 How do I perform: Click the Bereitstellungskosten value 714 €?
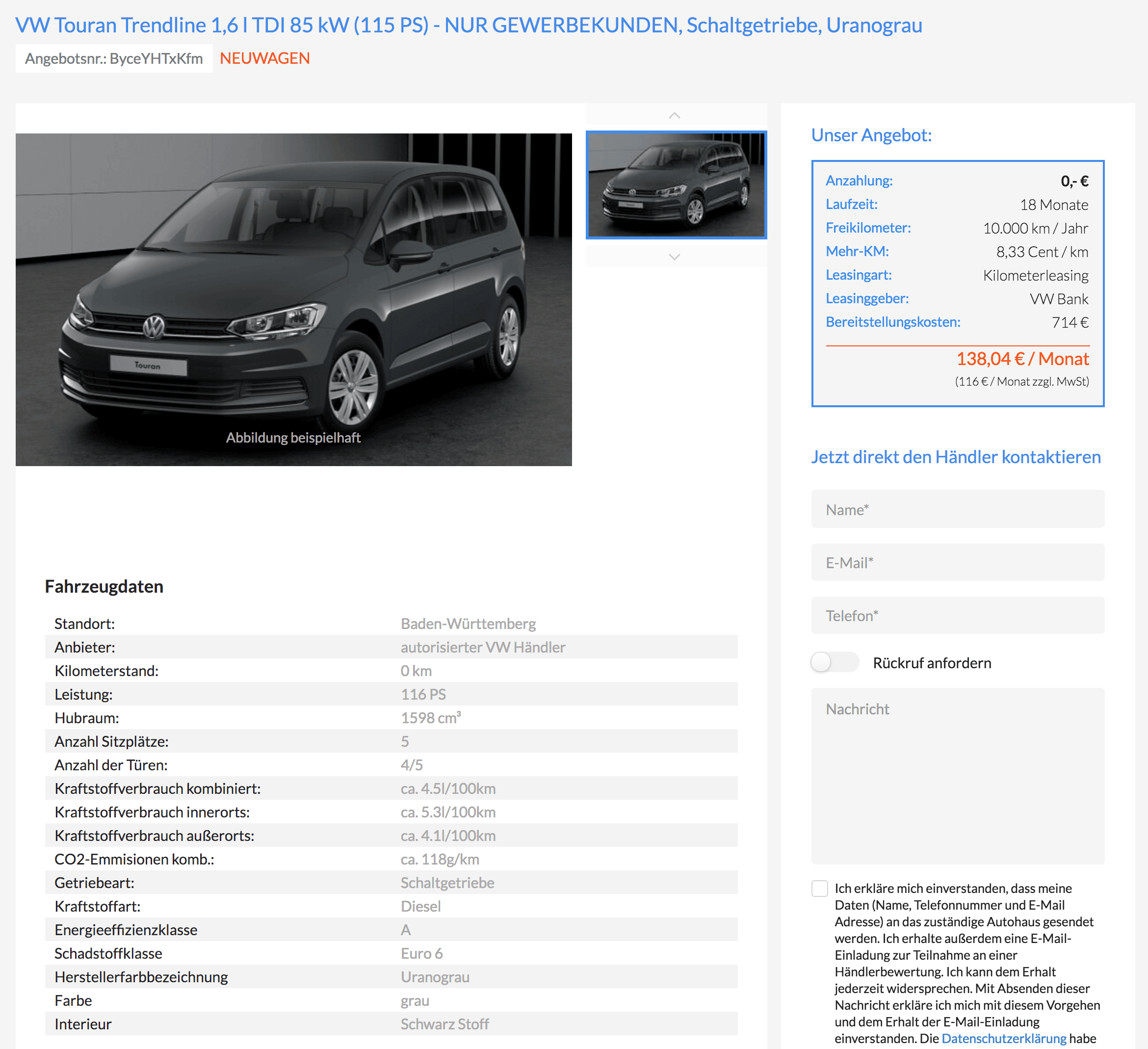(1070, 322)
